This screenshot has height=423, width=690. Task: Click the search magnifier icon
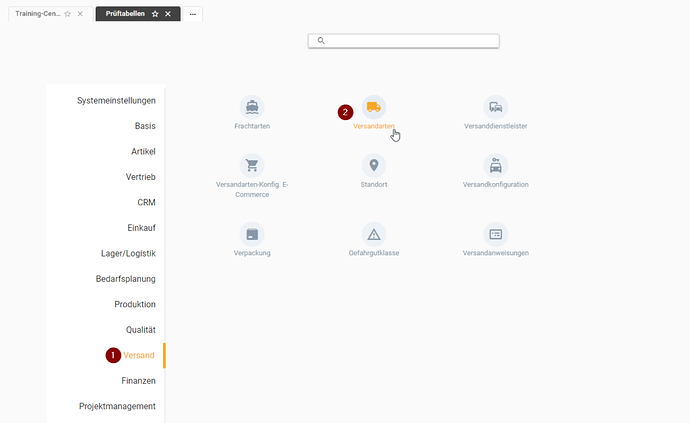point(321,41)
